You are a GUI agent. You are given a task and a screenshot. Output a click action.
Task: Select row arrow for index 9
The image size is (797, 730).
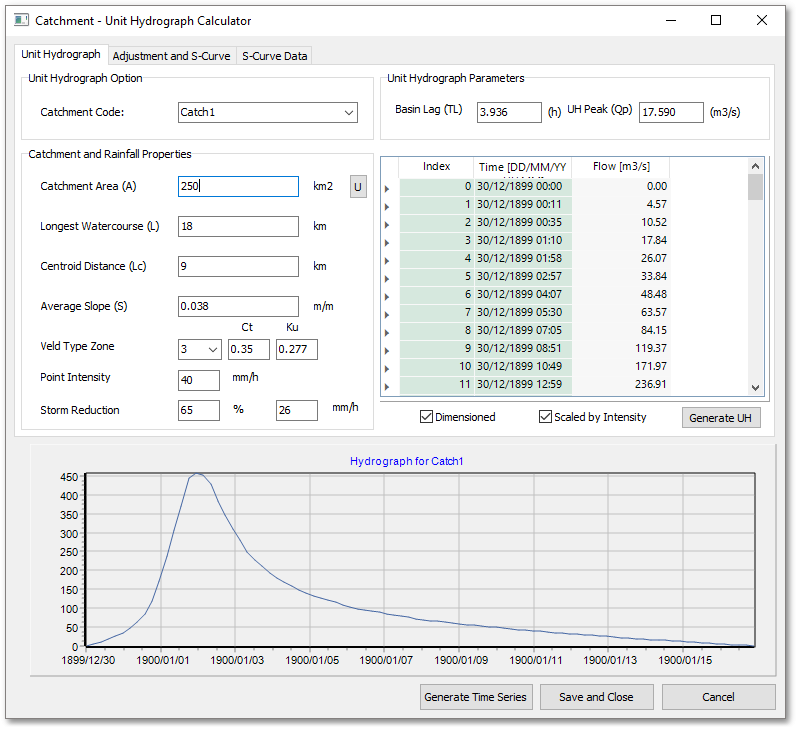tap(387, 351)
